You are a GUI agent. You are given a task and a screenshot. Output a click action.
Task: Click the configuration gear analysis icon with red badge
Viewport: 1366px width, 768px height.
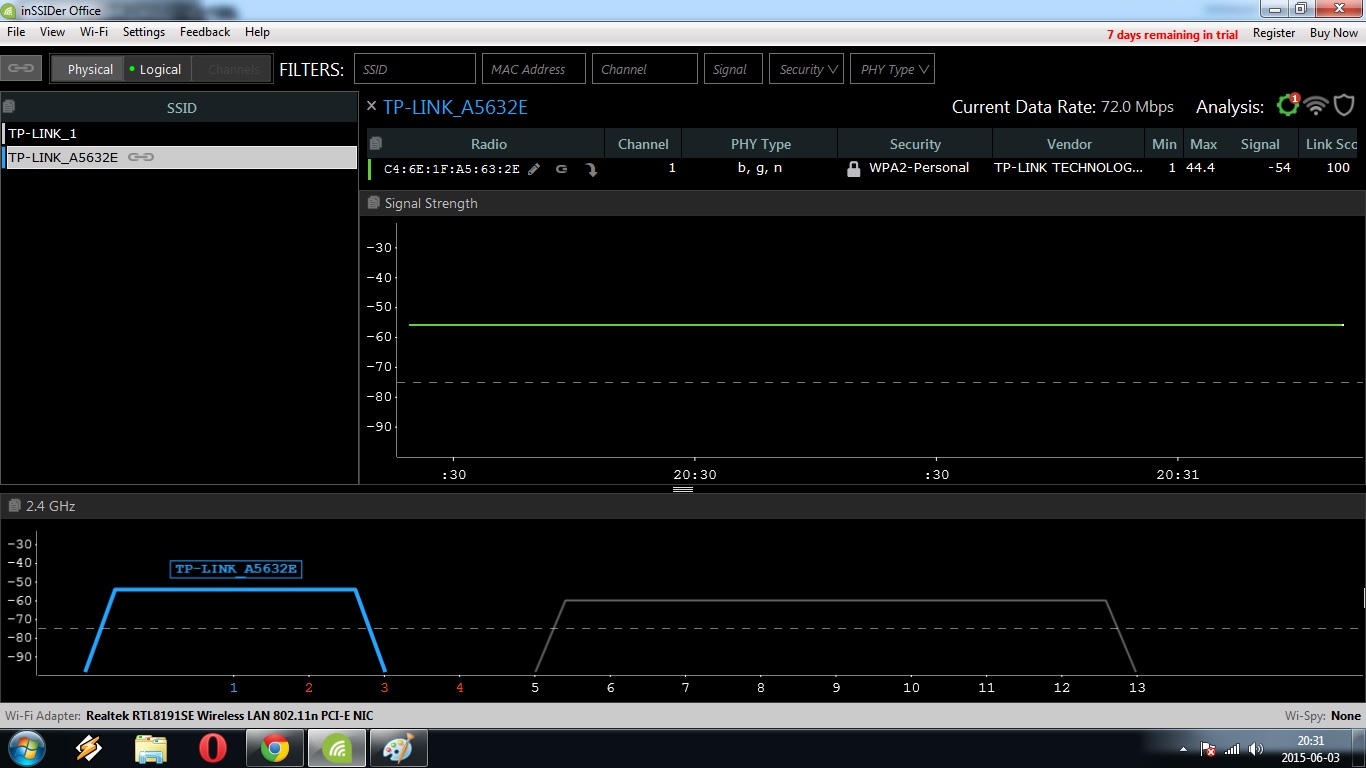1286,106
